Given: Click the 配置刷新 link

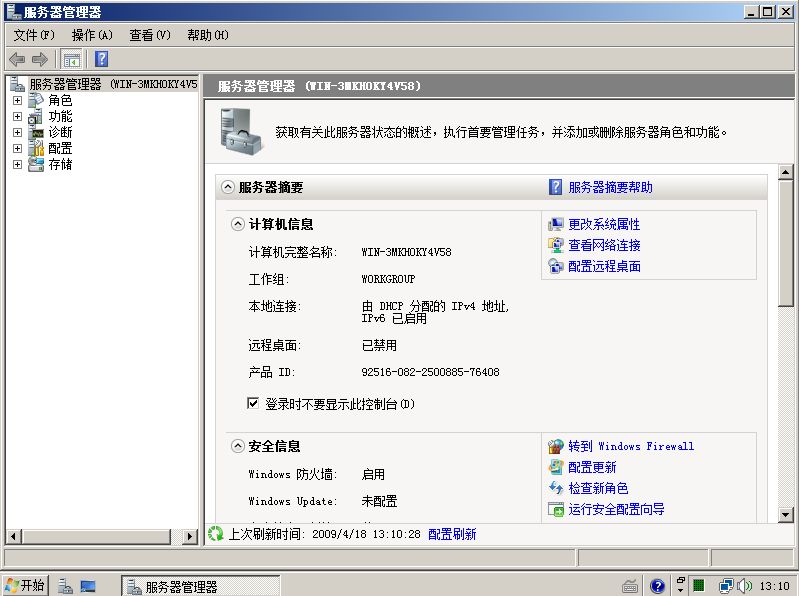Looking at the screenshot, I should click(x=452, y=534).
